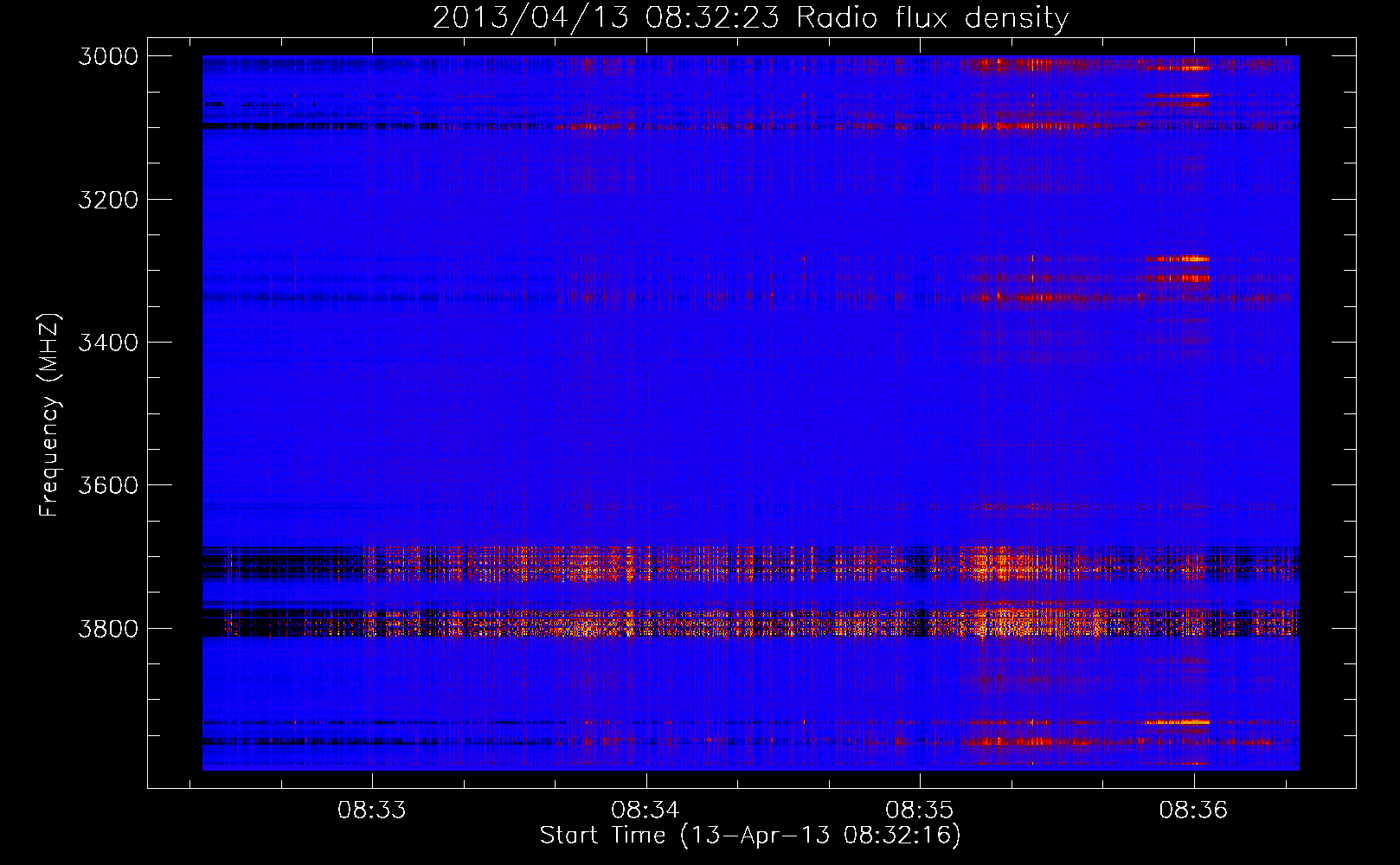Click the 08:35 time tick label

pos(920,811)
